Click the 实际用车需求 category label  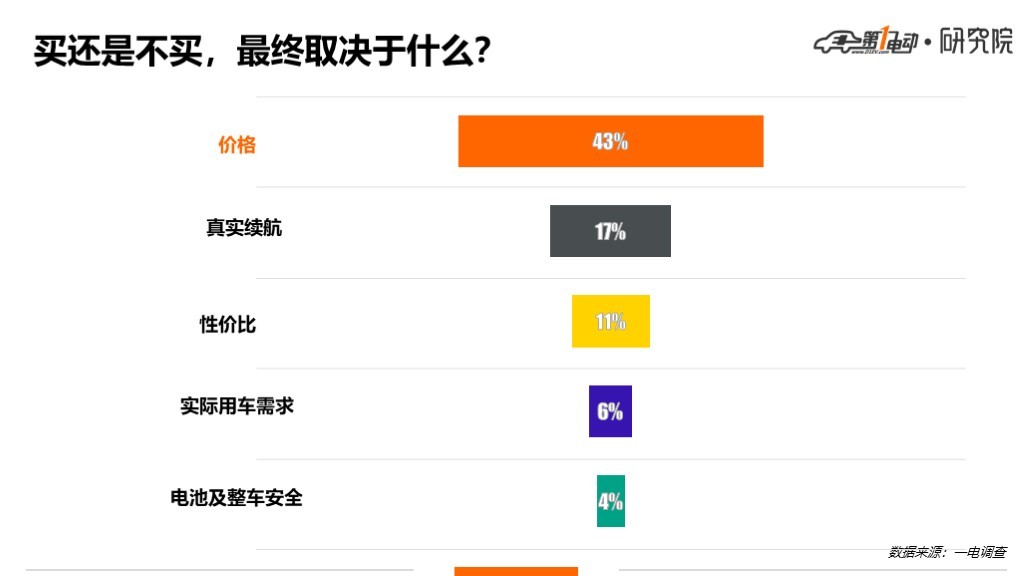click(237, 406)
